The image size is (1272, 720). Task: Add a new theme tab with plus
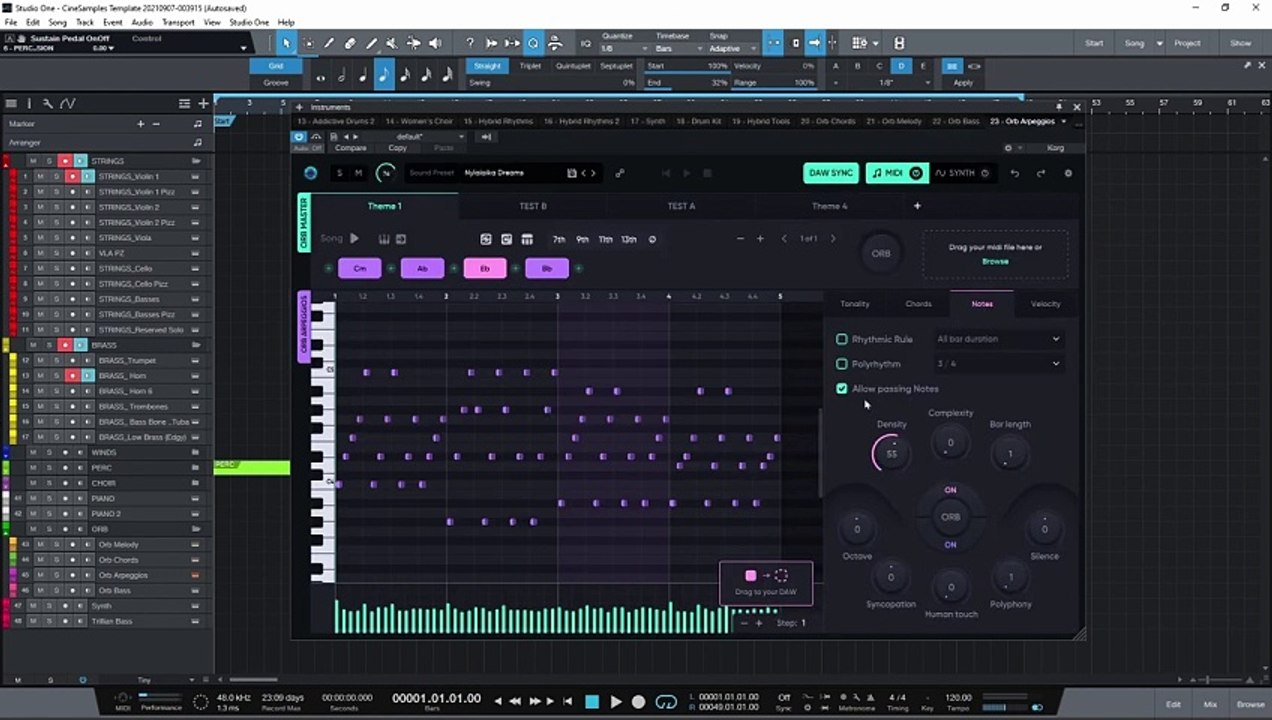917,206
